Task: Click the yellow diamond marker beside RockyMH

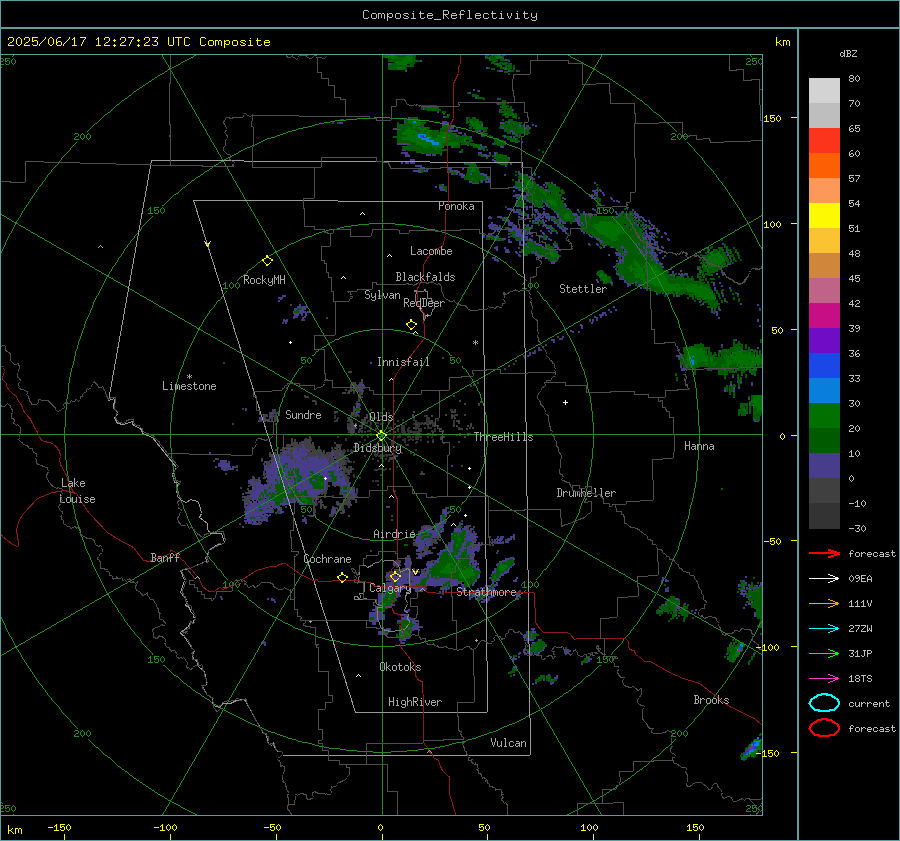Action: pyautogui.click(x=267, y=261)
